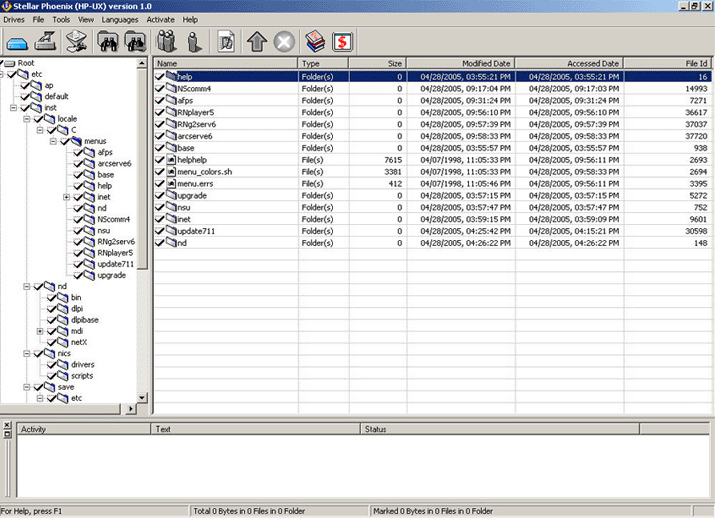Click the document log toolbar icon

226,41
